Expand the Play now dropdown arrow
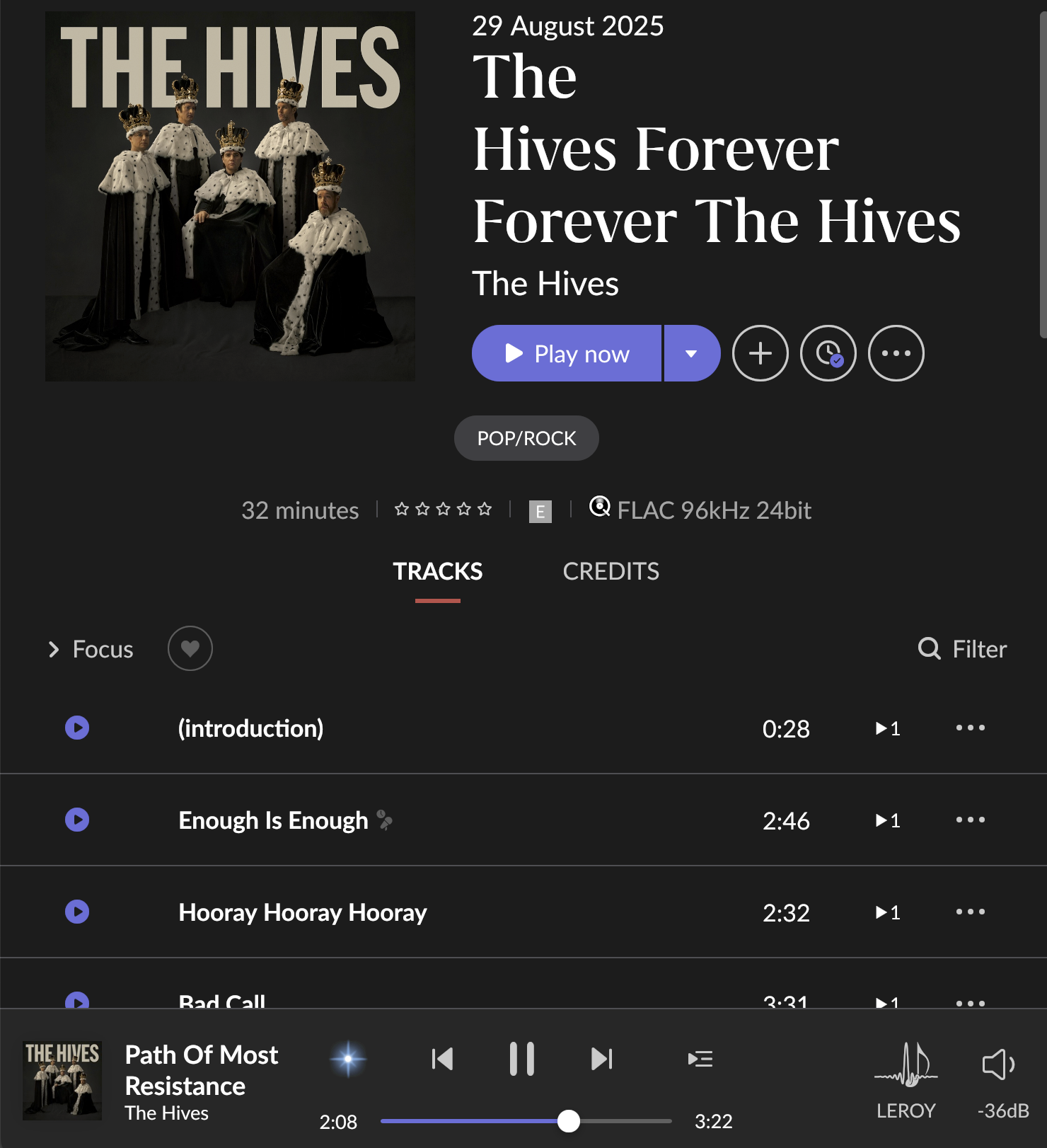The width and height of the screenshot is (1047, 1148). tap(692, 353)
